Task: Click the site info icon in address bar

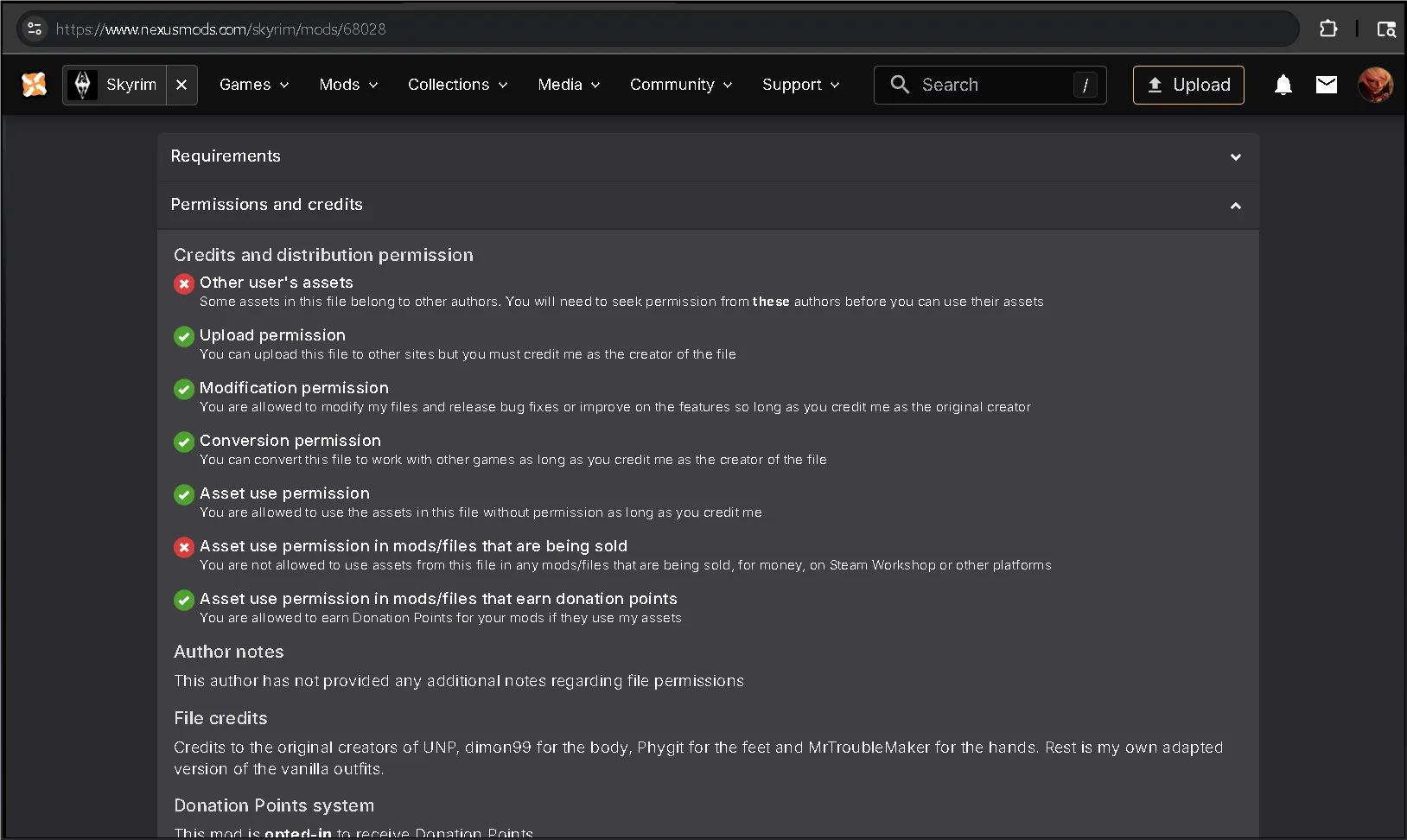Action: [x=35, y=29]
